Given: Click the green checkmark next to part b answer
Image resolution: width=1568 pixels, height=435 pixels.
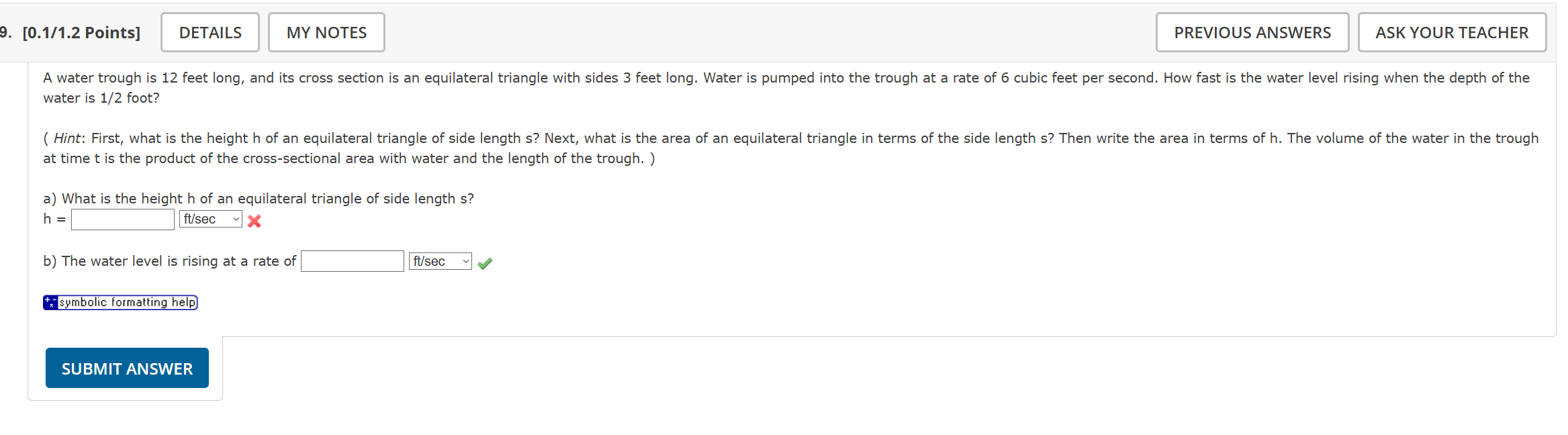Looking at the screenshot, I should [485, 263].
